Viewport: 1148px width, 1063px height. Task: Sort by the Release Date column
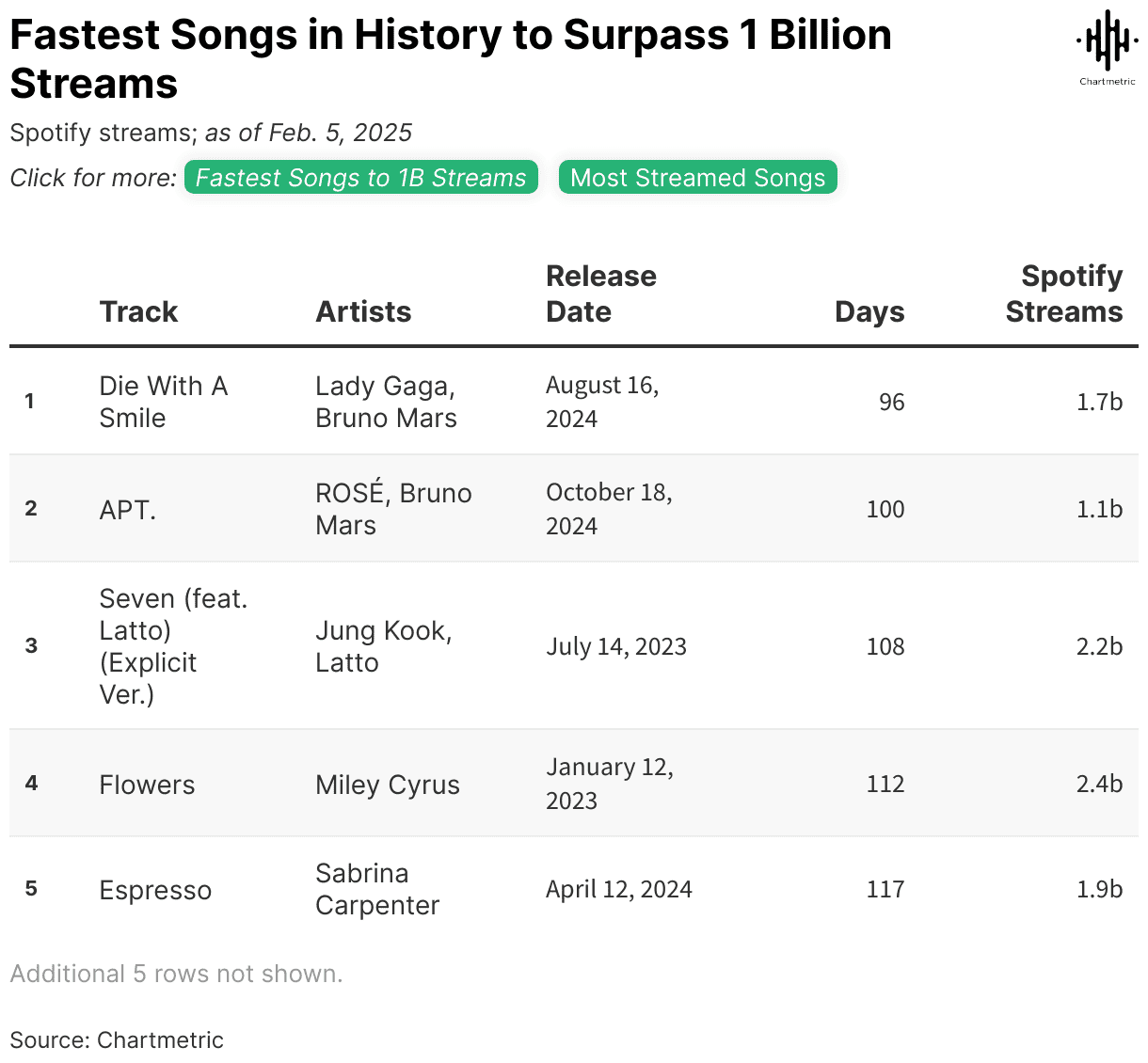[601, 294]
